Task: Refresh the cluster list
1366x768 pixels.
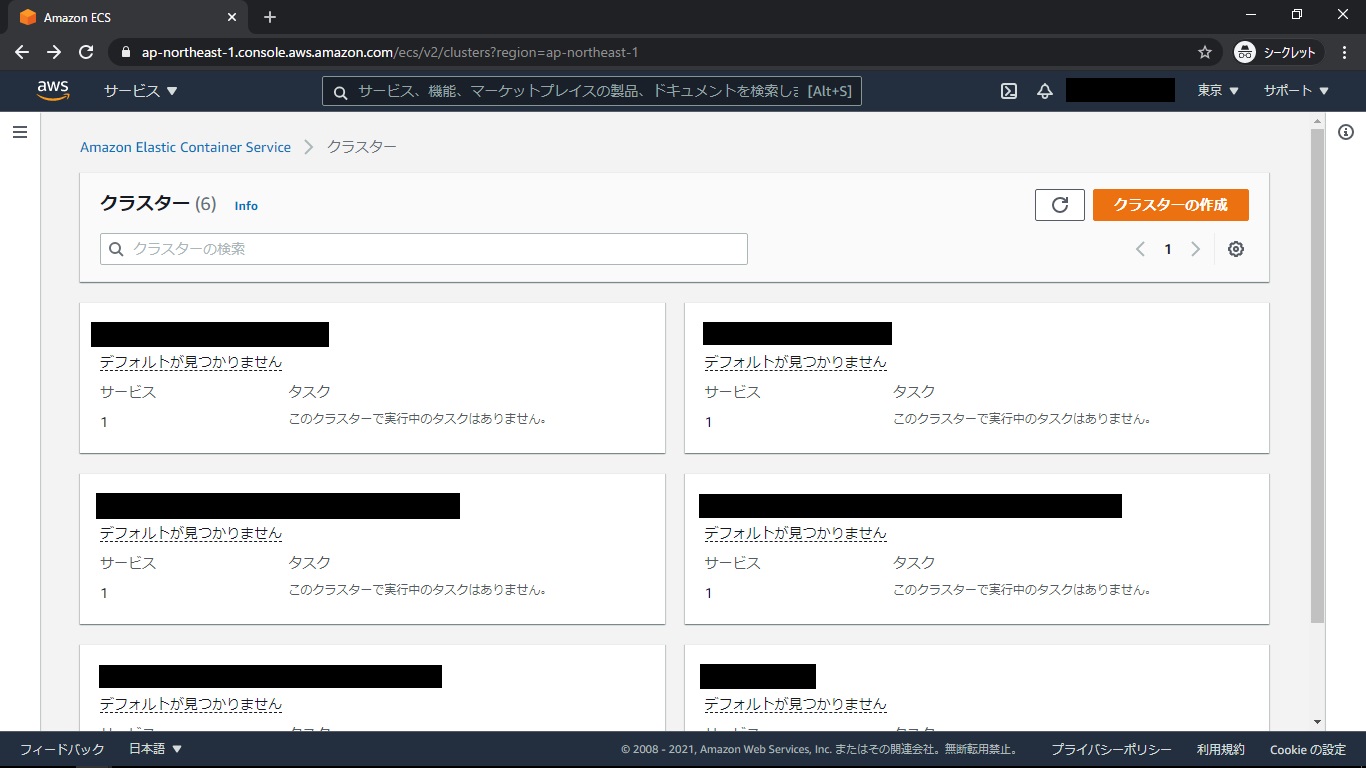Action: coord(1060,205)
